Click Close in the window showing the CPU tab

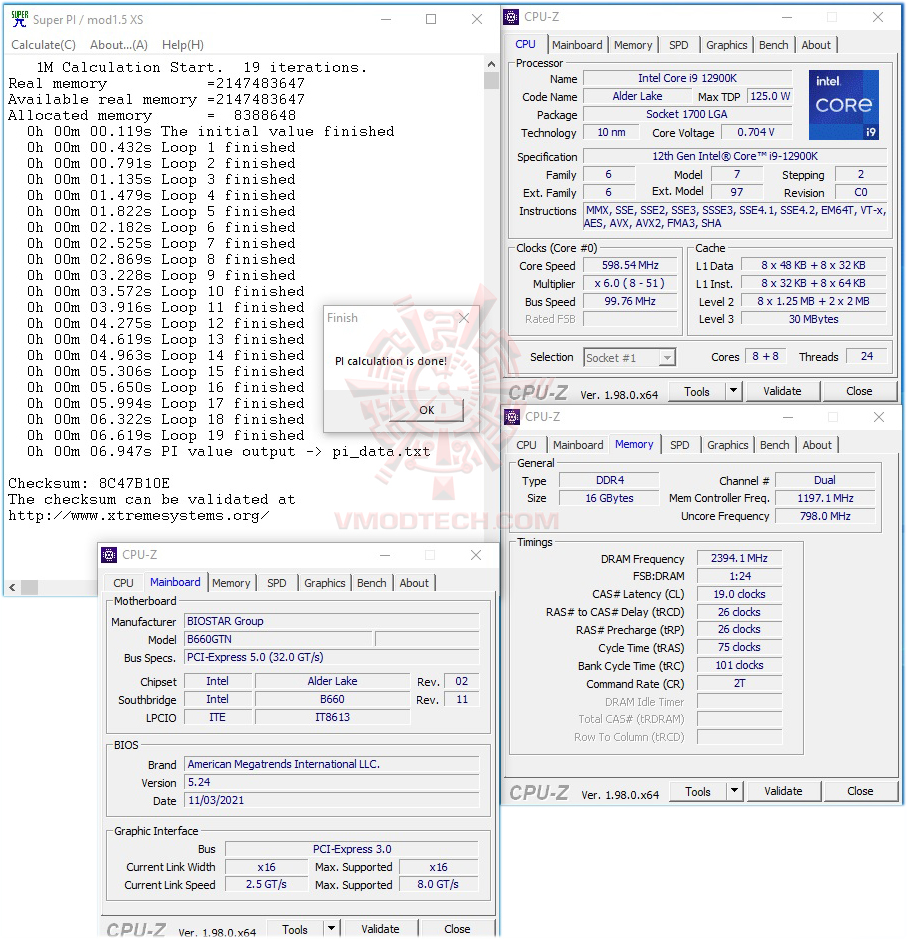click(859, 391)
